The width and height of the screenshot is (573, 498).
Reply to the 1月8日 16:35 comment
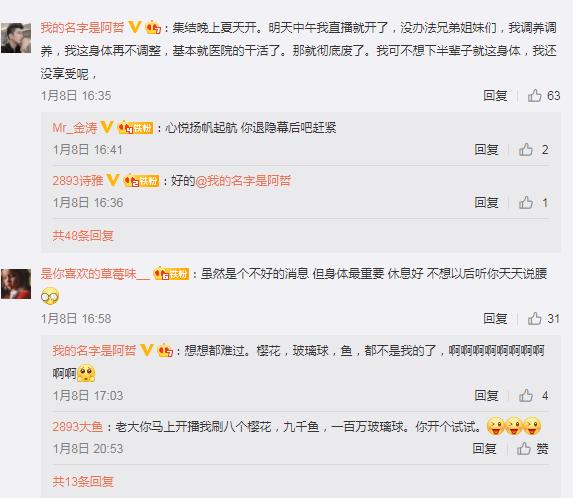pyautogui.click(x=495, y=96)
